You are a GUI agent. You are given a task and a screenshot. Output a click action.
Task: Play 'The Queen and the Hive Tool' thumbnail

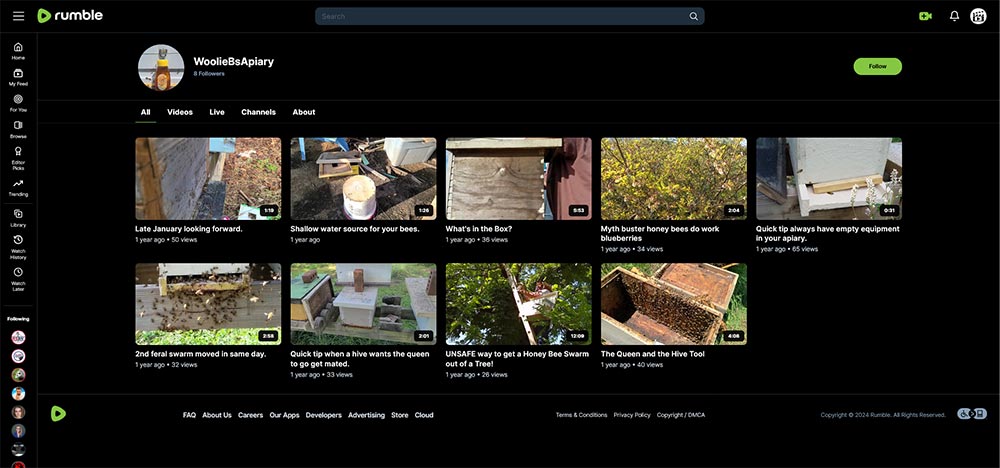673,304
